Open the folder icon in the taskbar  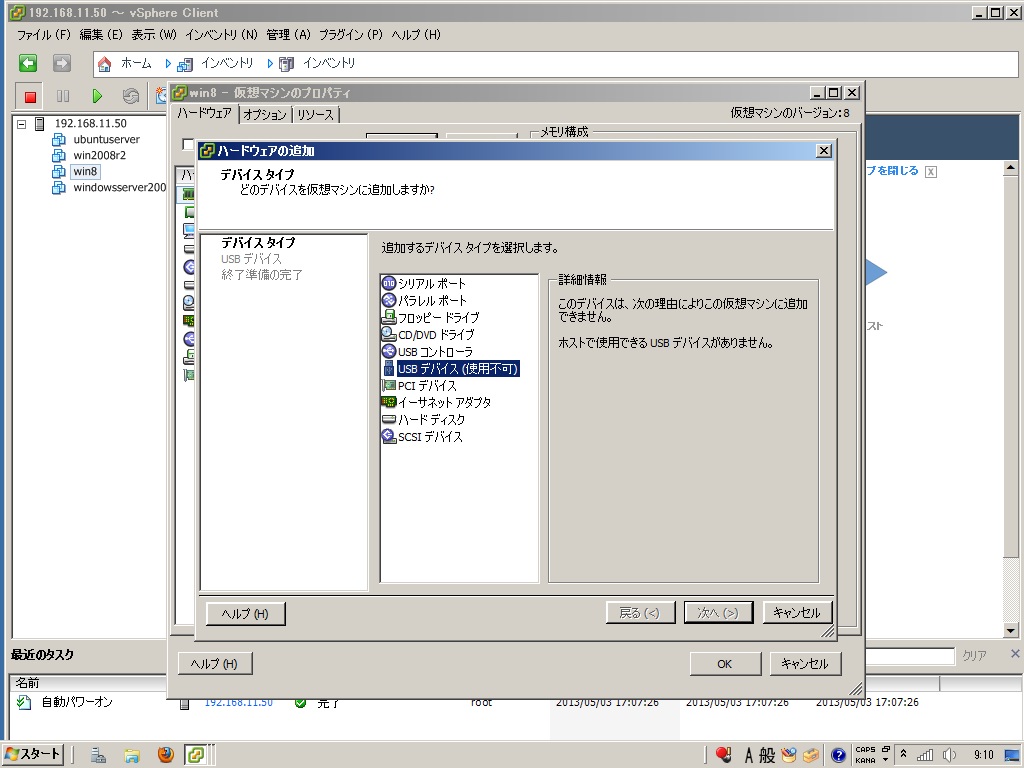pos(132,755)
